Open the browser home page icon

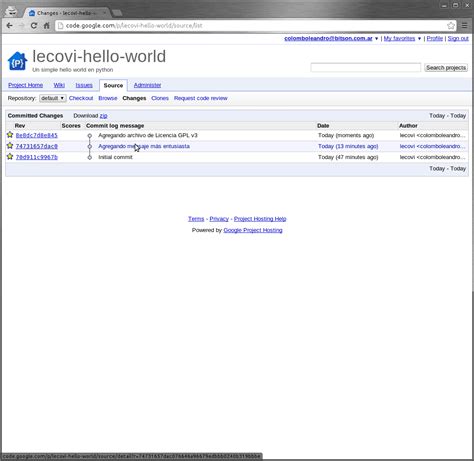[x=47, y=25]
